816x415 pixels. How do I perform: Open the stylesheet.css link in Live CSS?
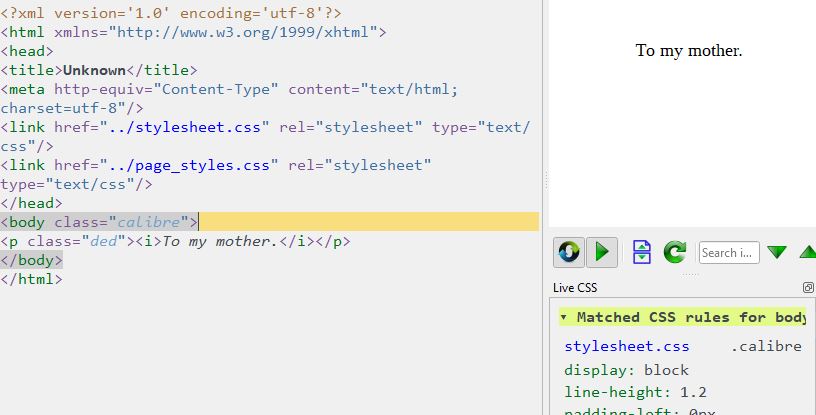pos(627,346)
